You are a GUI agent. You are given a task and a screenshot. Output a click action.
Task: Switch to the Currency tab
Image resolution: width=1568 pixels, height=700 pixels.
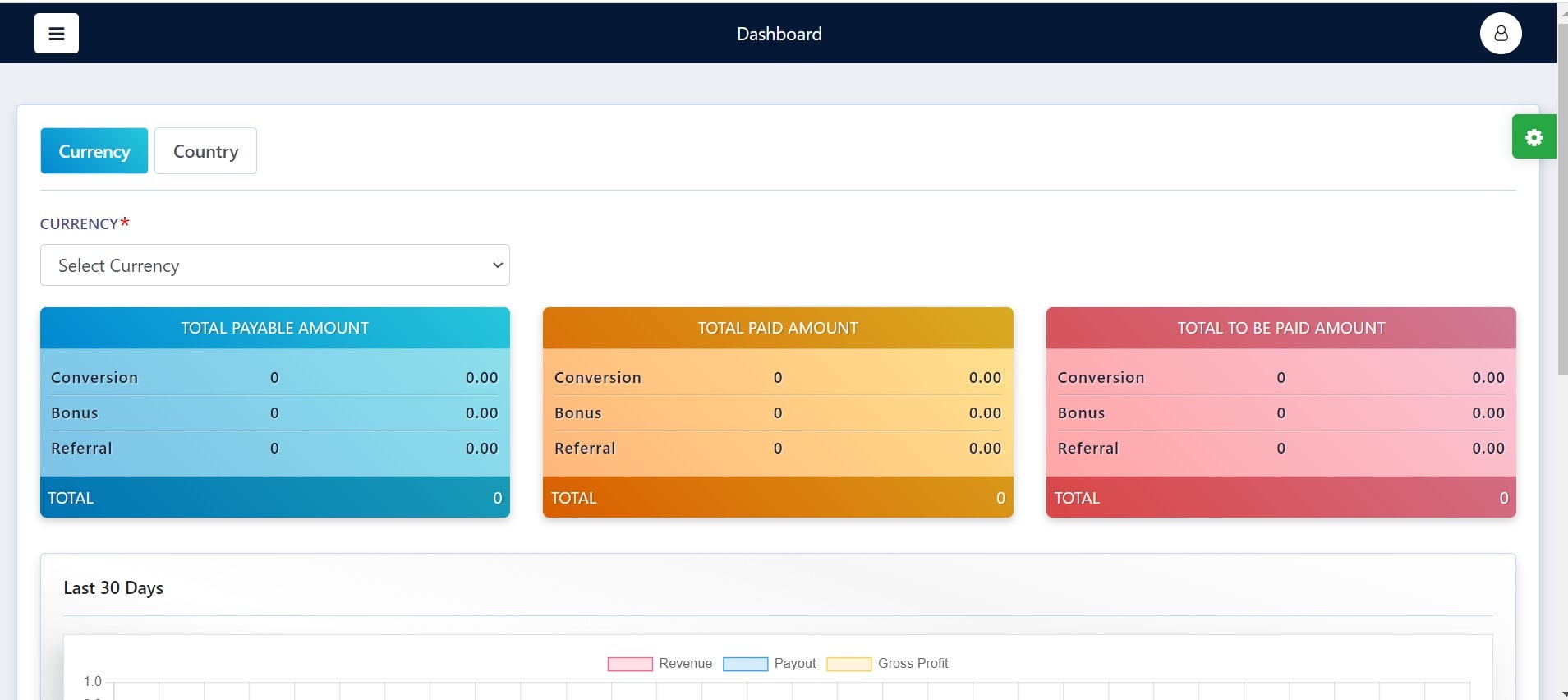(94, 151)
